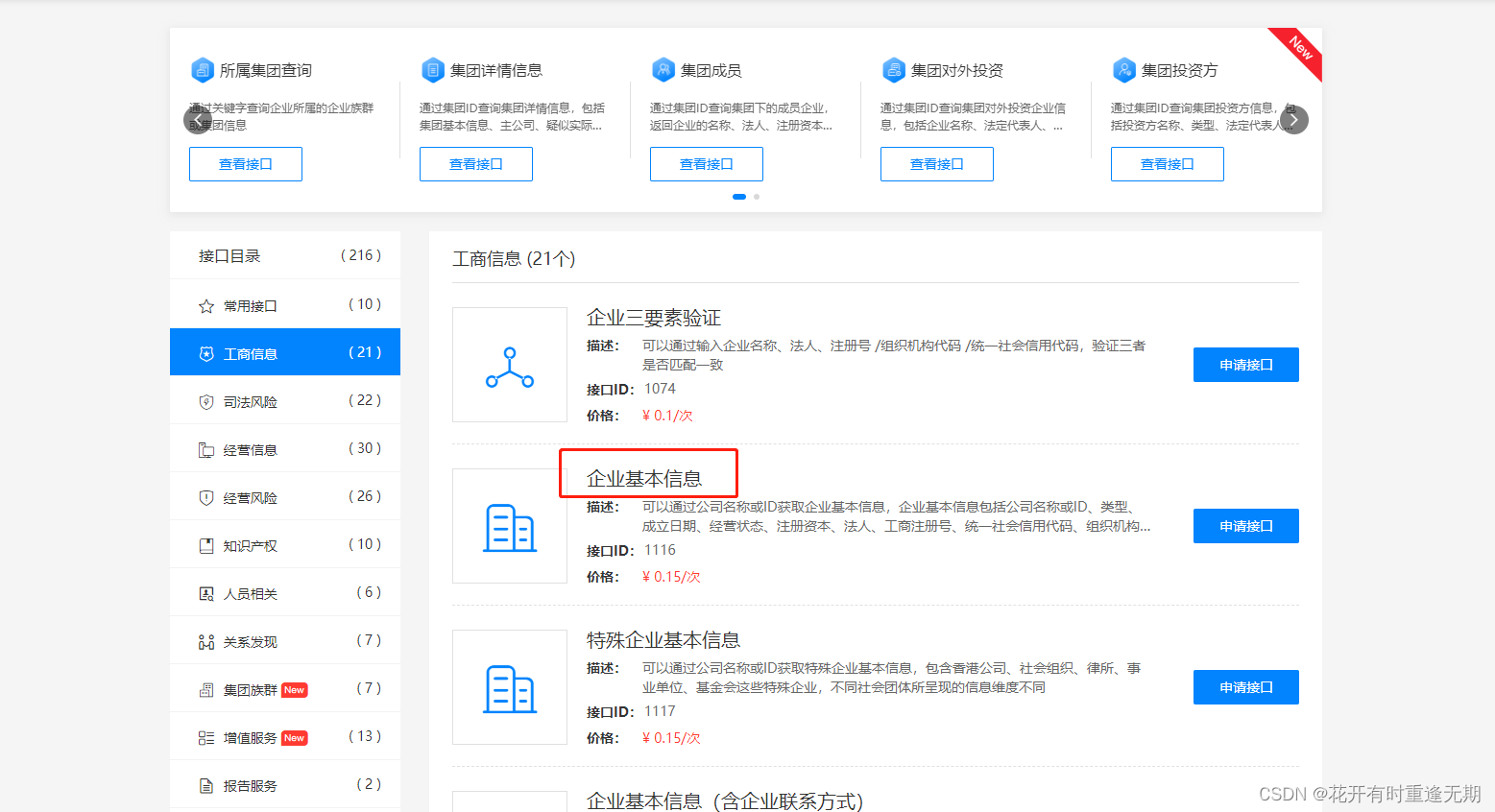
Task: Click the 集团对外投资 card title
Action: tap(957, 70)
